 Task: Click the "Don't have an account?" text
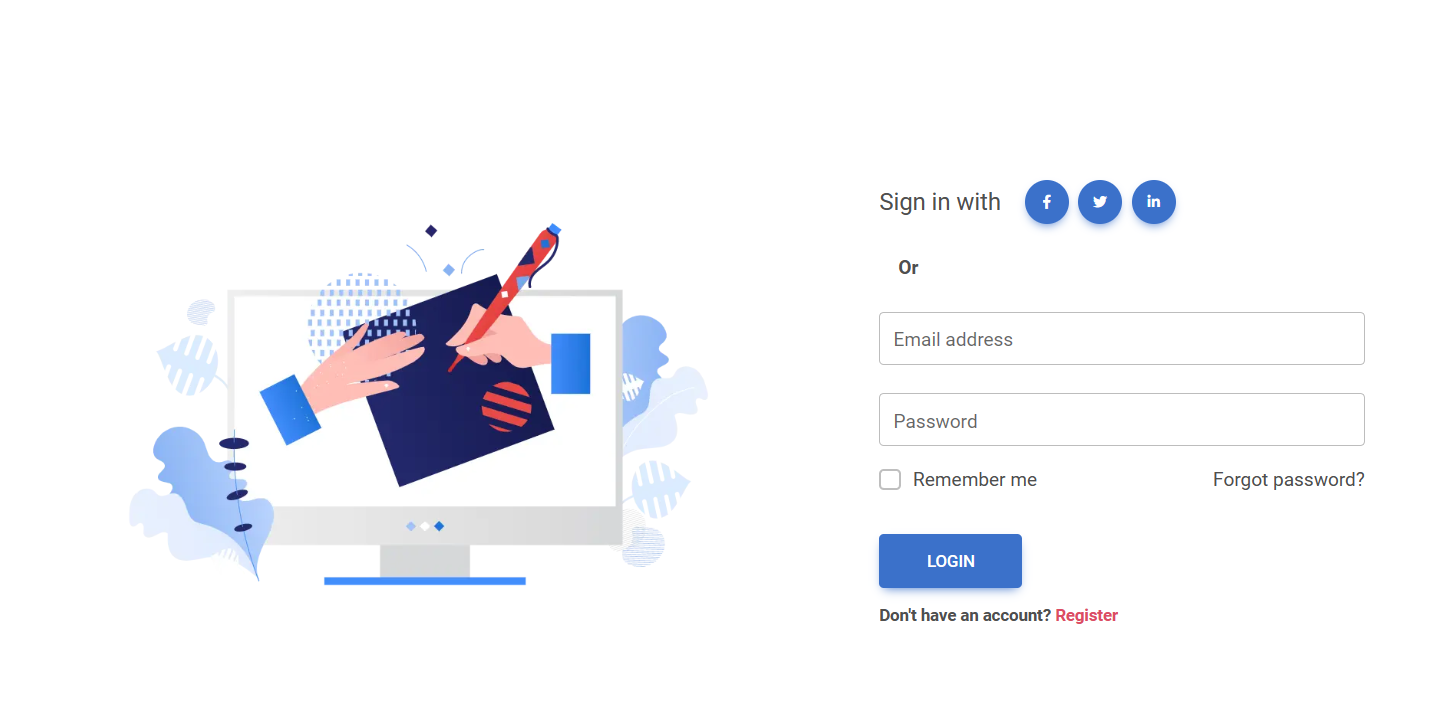tap(965, 616)
